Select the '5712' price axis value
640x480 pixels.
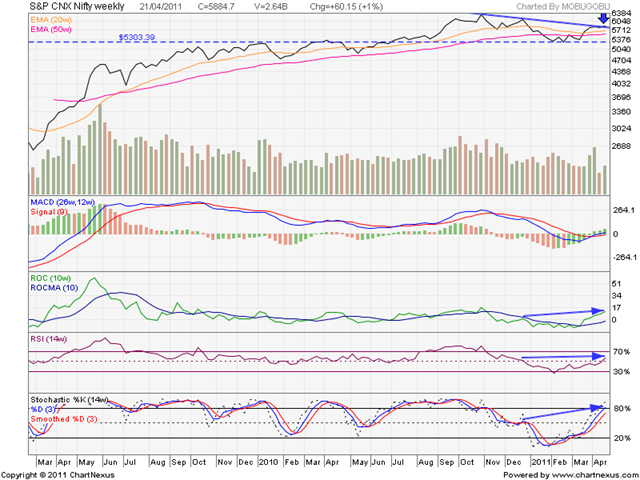pyautogui.click(x=621, y=30)
